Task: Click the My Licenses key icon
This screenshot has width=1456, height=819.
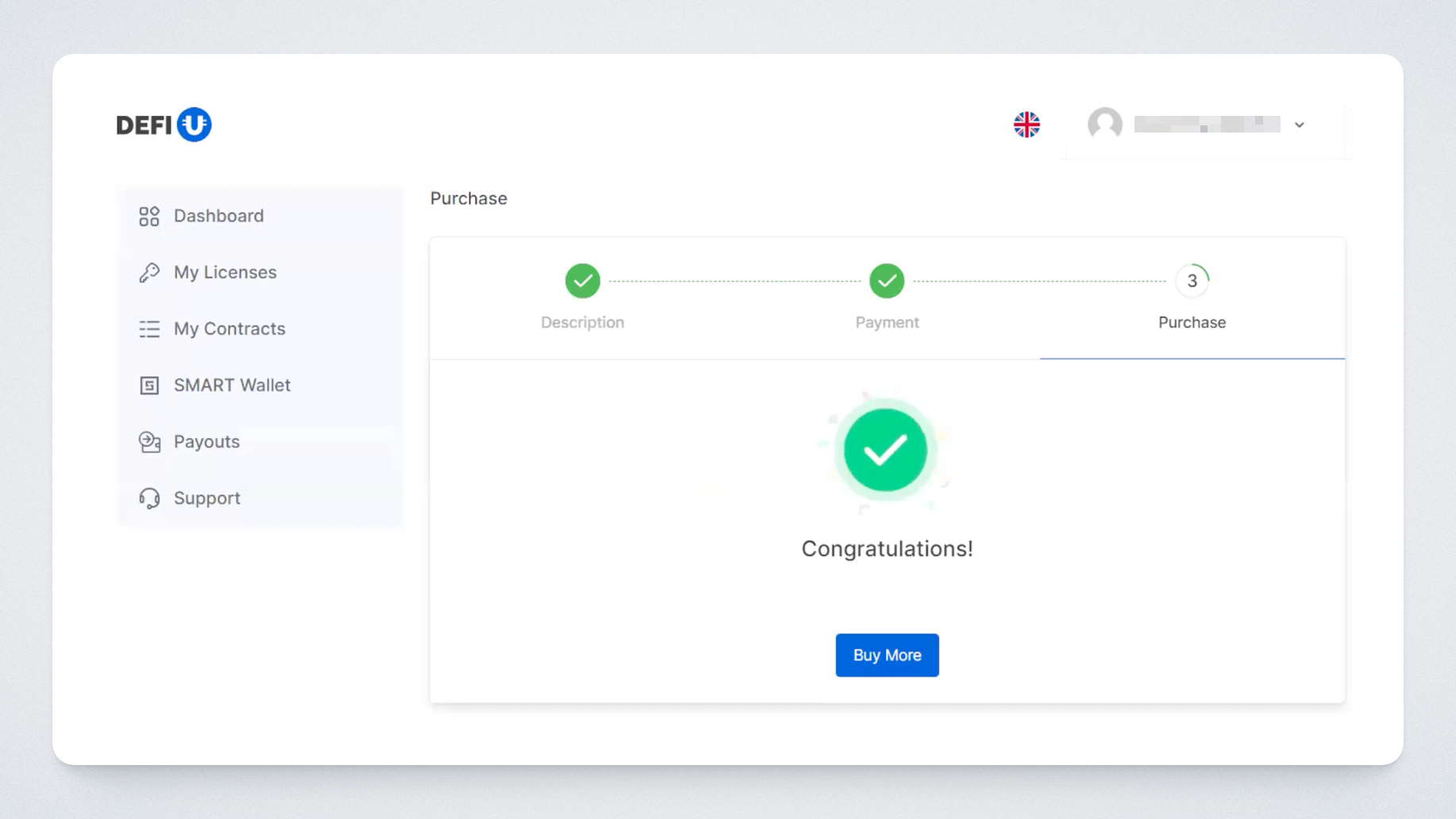Action: [x=149, y=273]
